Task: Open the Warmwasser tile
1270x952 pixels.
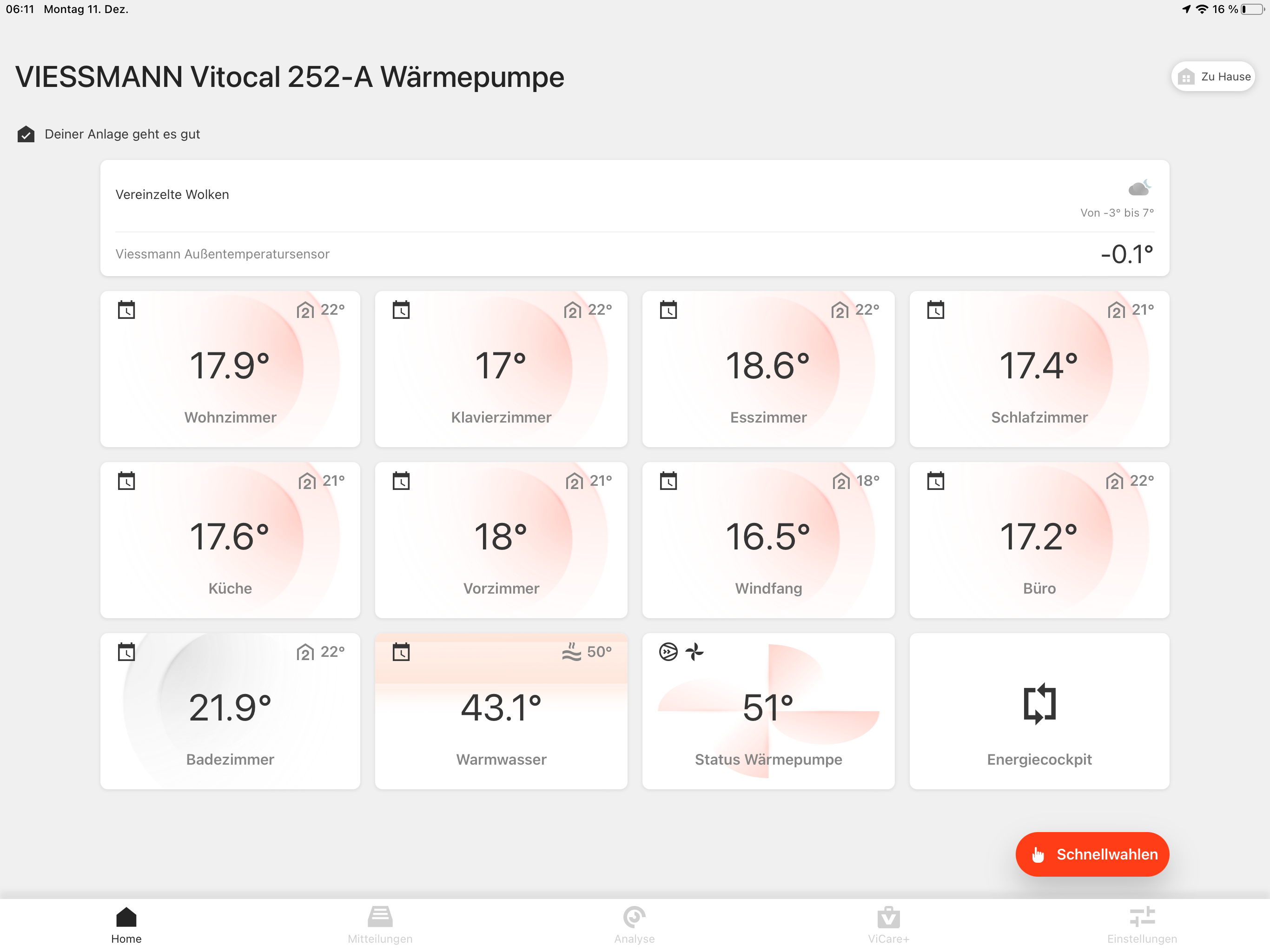Action: pos(501,711)
